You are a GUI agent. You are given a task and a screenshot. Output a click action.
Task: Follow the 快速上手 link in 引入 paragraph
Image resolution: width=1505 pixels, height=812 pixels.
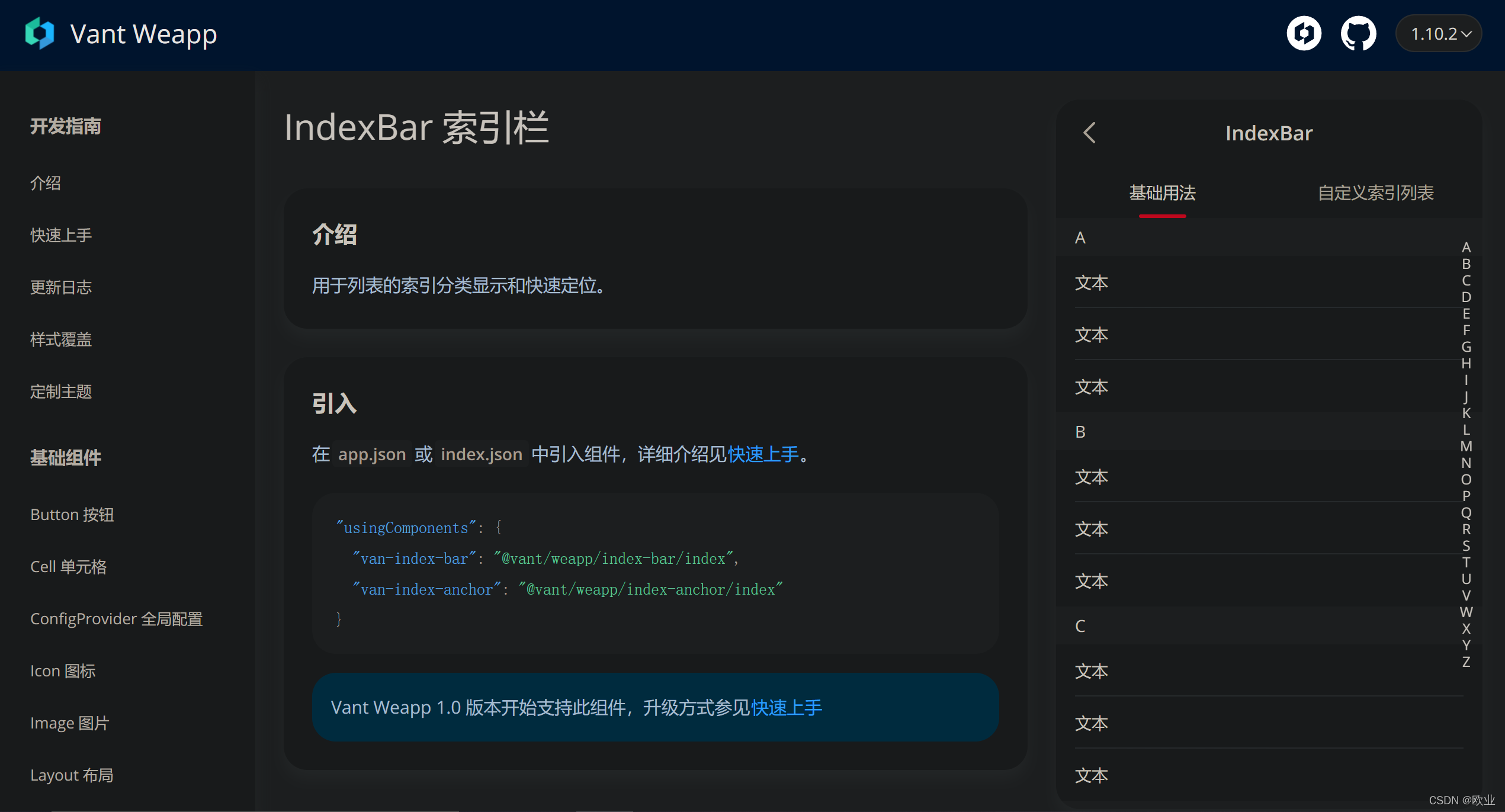click(x=763, y=454)
